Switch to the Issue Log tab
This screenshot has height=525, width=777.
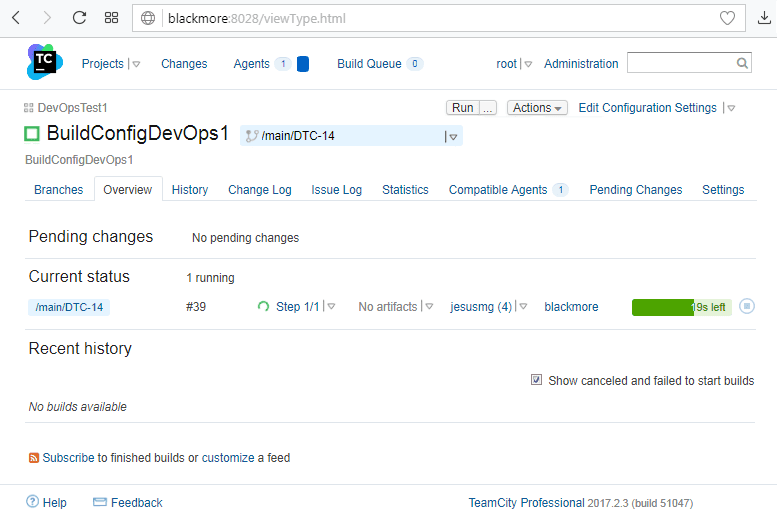pos(336,190)
